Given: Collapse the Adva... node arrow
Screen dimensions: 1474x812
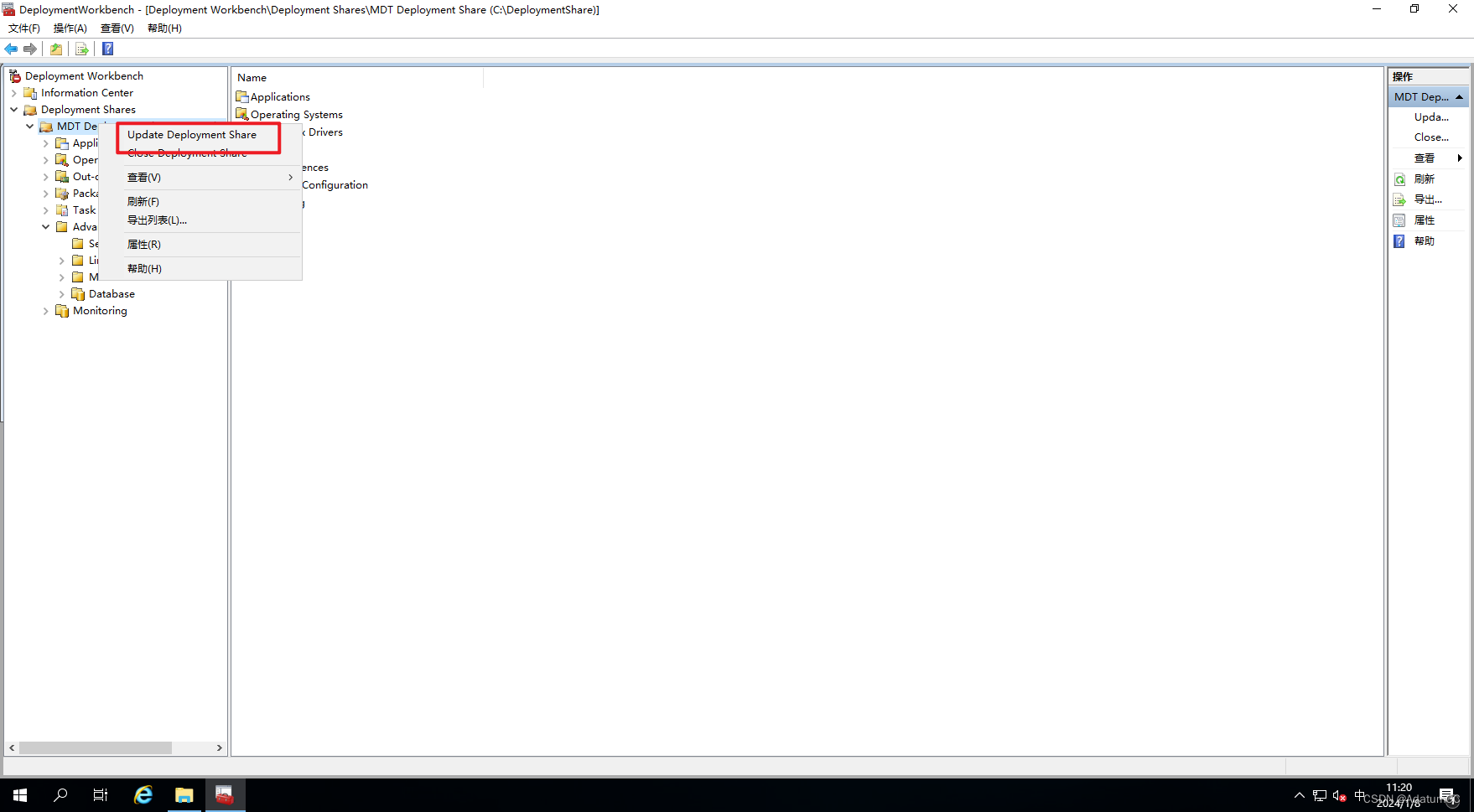Looking at the screenshot, I should click(x=45, y=227).
